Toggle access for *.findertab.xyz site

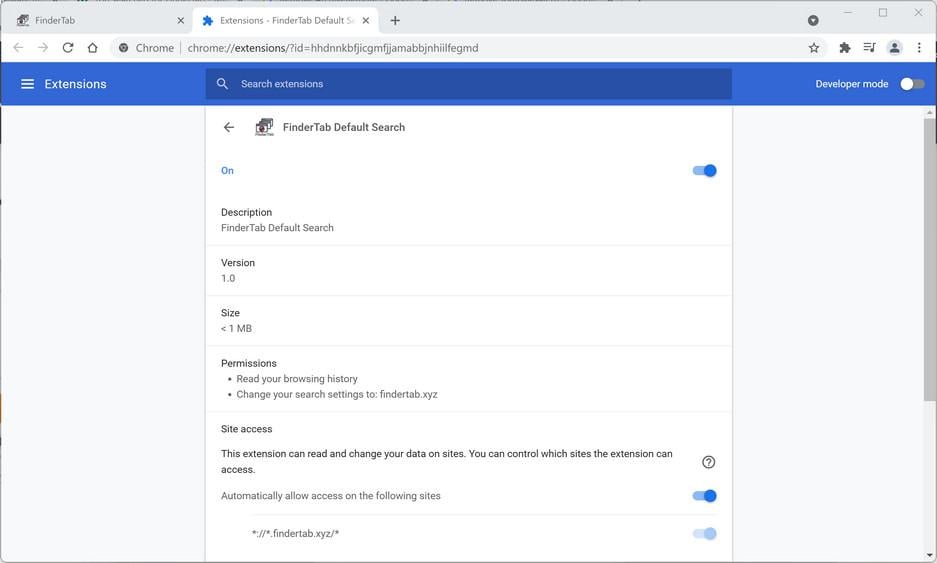705,534
